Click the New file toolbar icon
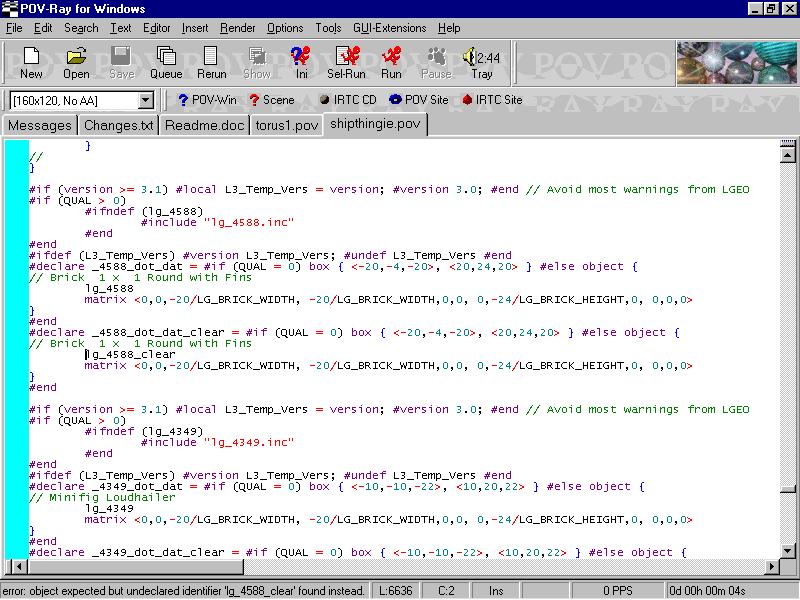Screen dimensions: 800x600 coord(31,62)
